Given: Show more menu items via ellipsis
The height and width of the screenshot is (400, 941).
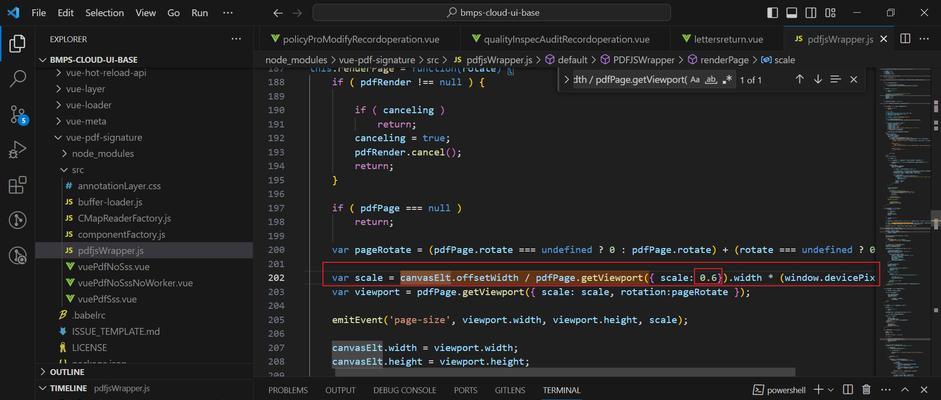Looking at the screenshot, I should coord(228,13).
